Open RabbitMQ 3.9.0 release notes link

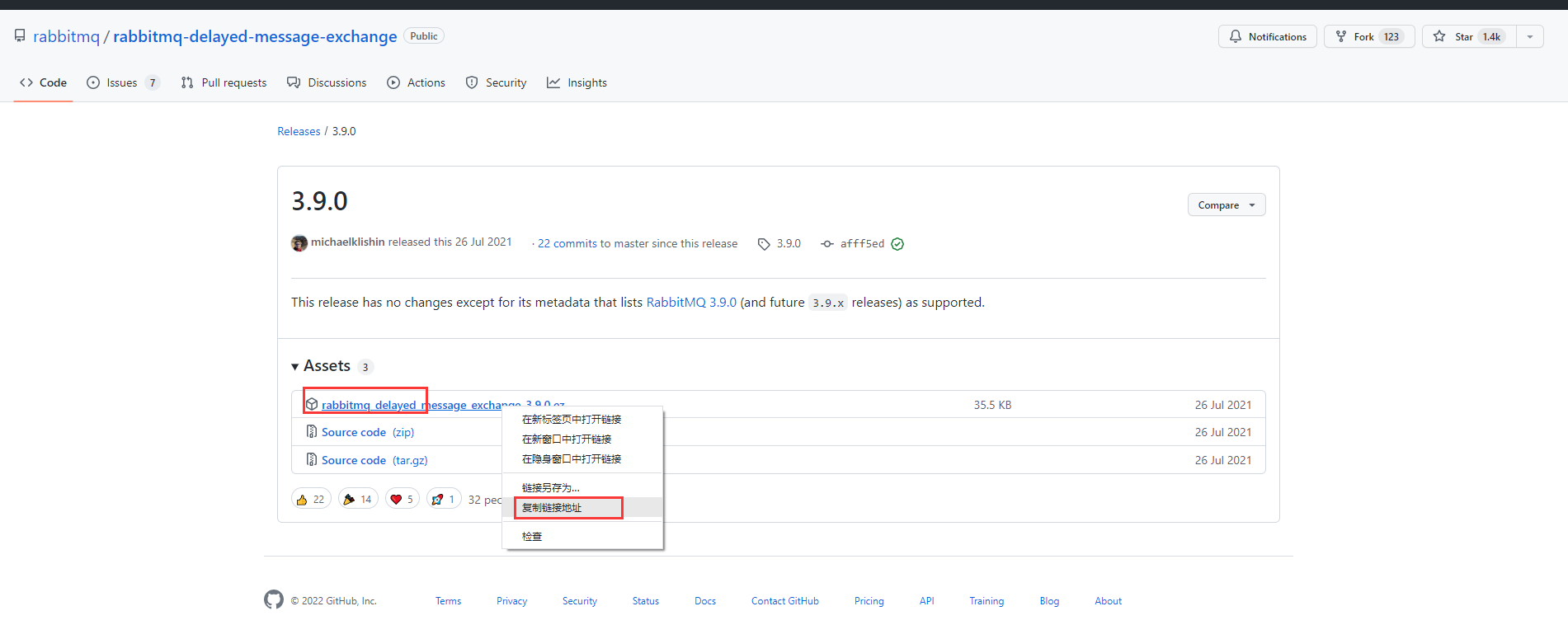click(x=691, y=303)
